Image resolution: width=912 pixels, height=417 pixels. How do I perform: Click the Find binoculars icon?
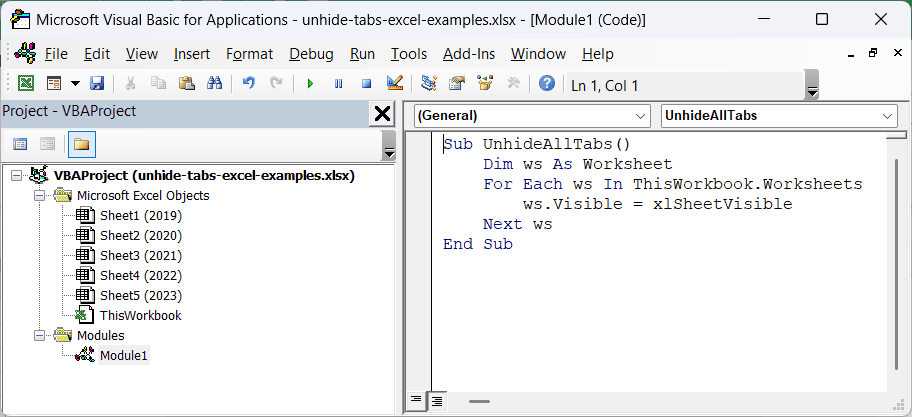(x=215, y=84)
